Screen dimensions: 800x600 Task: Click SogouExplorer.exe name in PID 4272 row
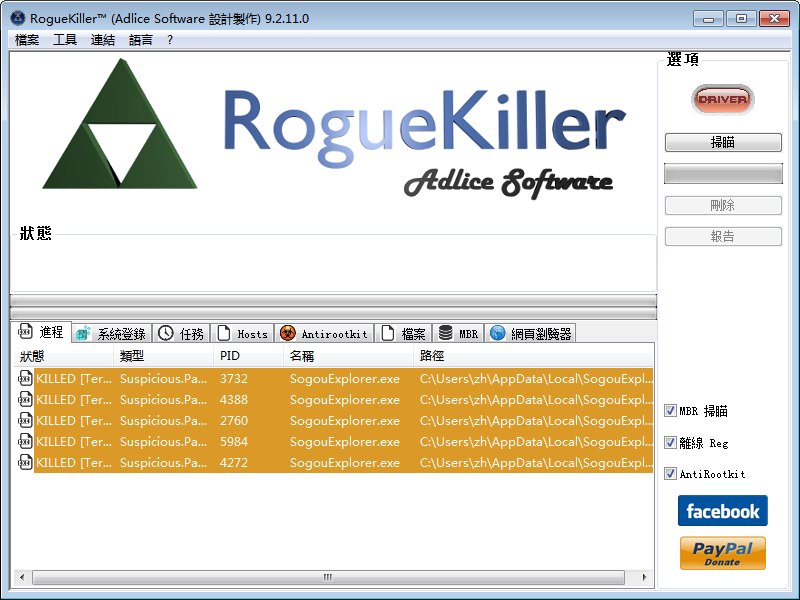point(344,462)
